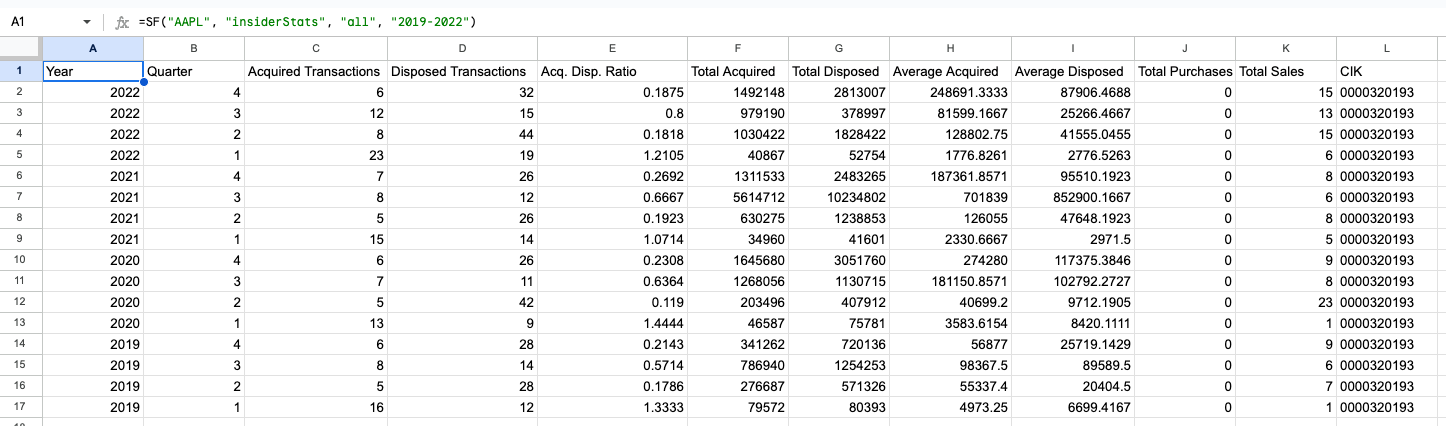Select column H header
The width and height of the screenshot is (1446, 426).
[950, 48]
